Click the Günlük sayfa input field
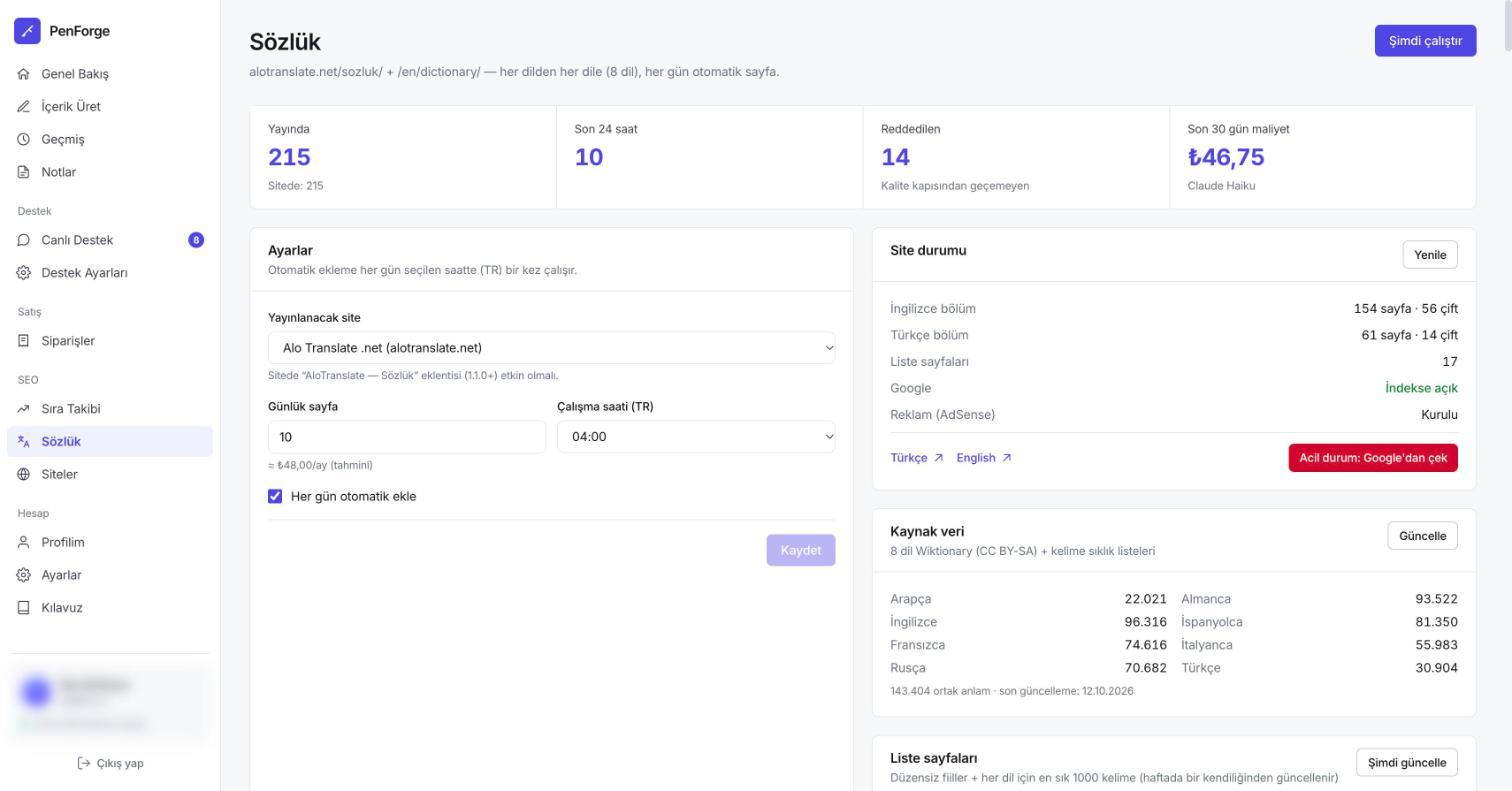1512x791 pixels. [x=407, y=437]
